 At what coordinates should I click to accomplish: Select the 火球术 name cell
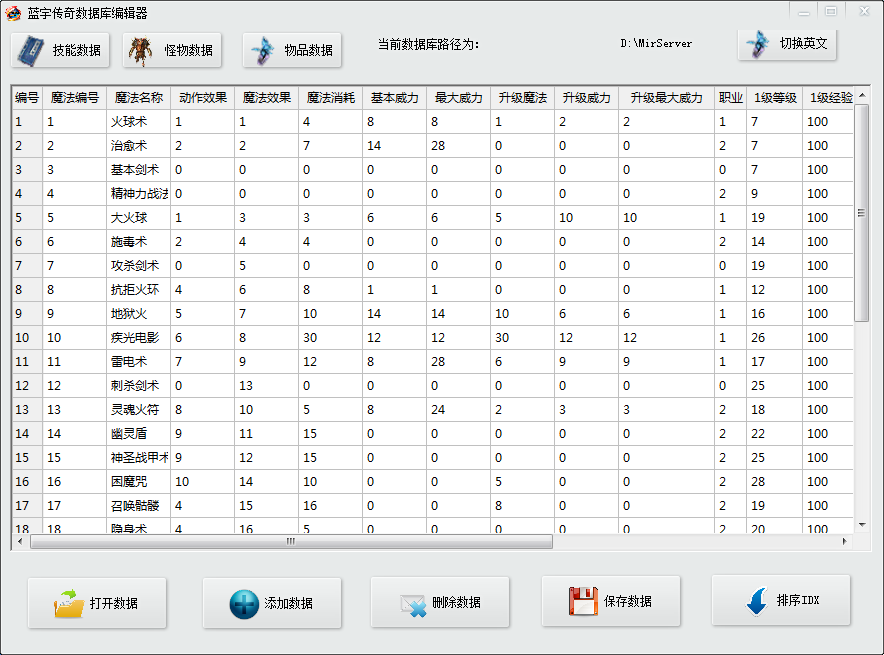138,121
